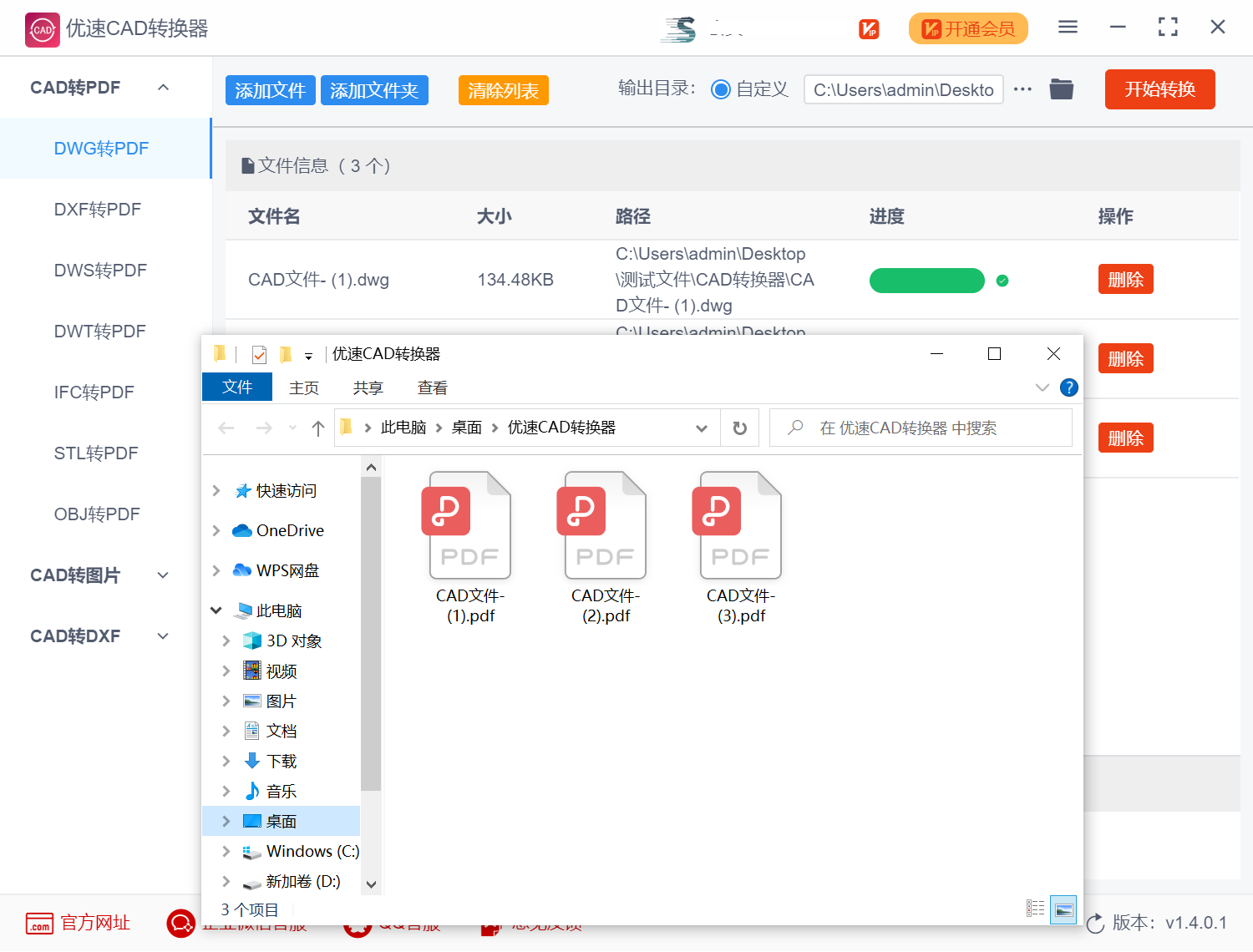Click the 优速CAD转换器 app logo icon
Screen dimensions: 1253x952
42,29
